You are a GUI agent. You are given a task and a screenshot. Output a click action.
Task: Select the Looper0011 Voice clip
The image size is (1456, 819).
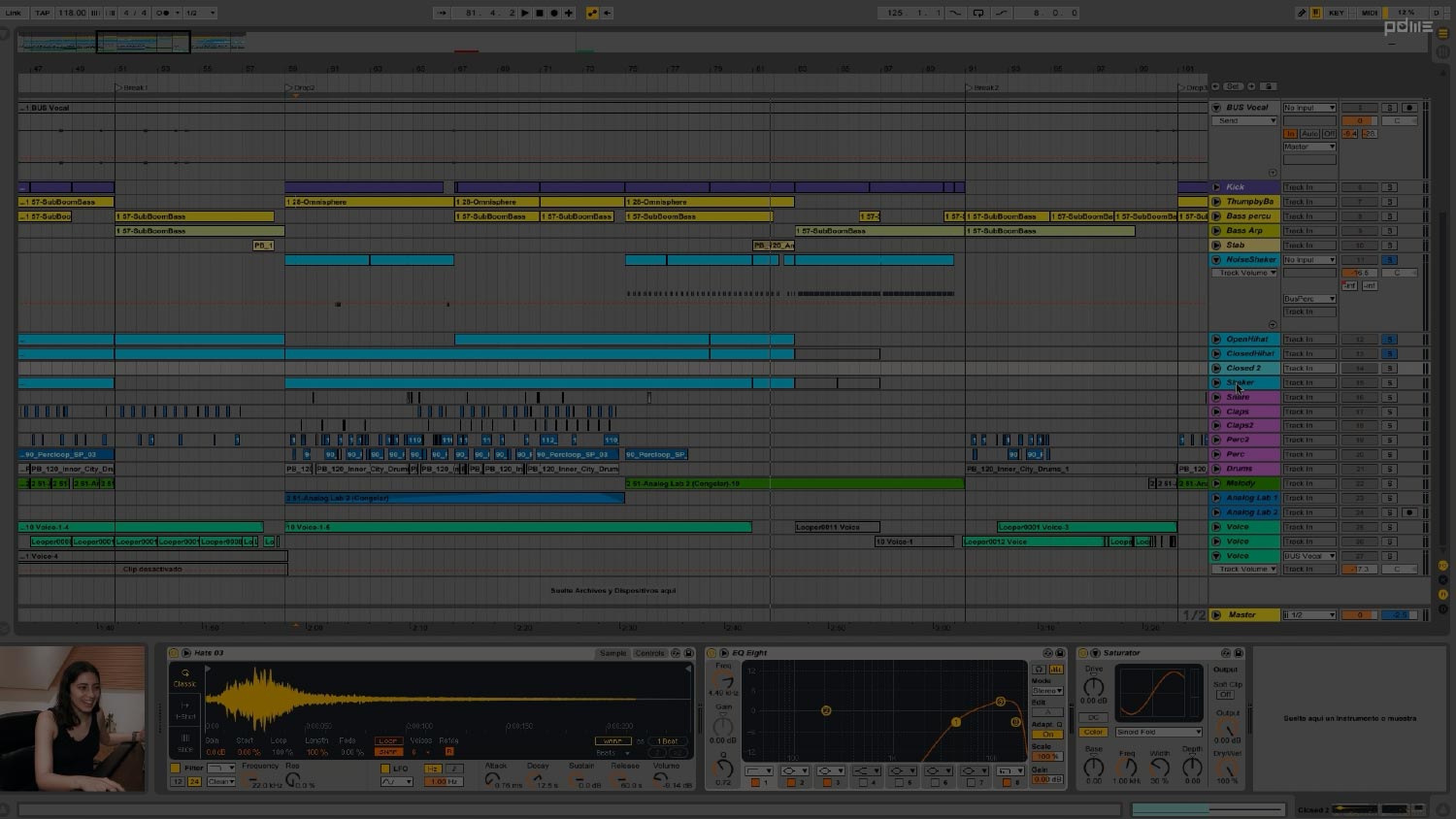pos(837,527)
